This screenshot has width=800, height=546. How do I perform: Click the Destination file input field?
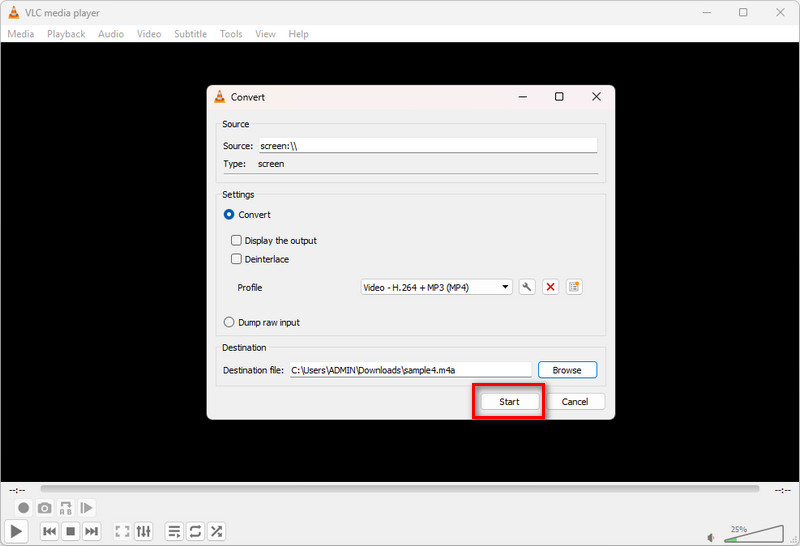411,370
